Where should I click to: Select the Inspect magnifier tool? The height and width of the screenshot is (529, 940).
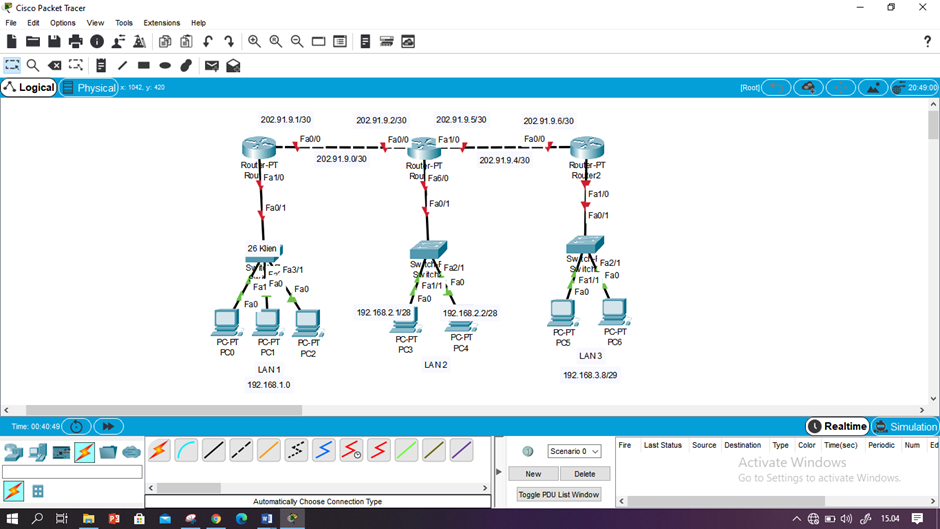(x=33, y=65)
